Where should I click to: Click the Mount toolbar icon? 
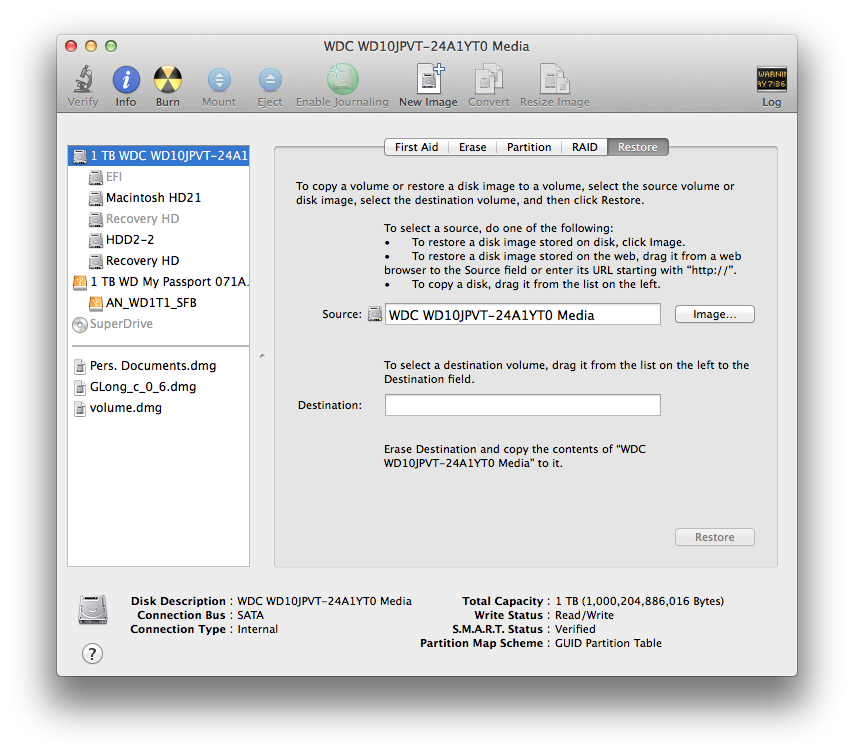click(x=219, y=80)
